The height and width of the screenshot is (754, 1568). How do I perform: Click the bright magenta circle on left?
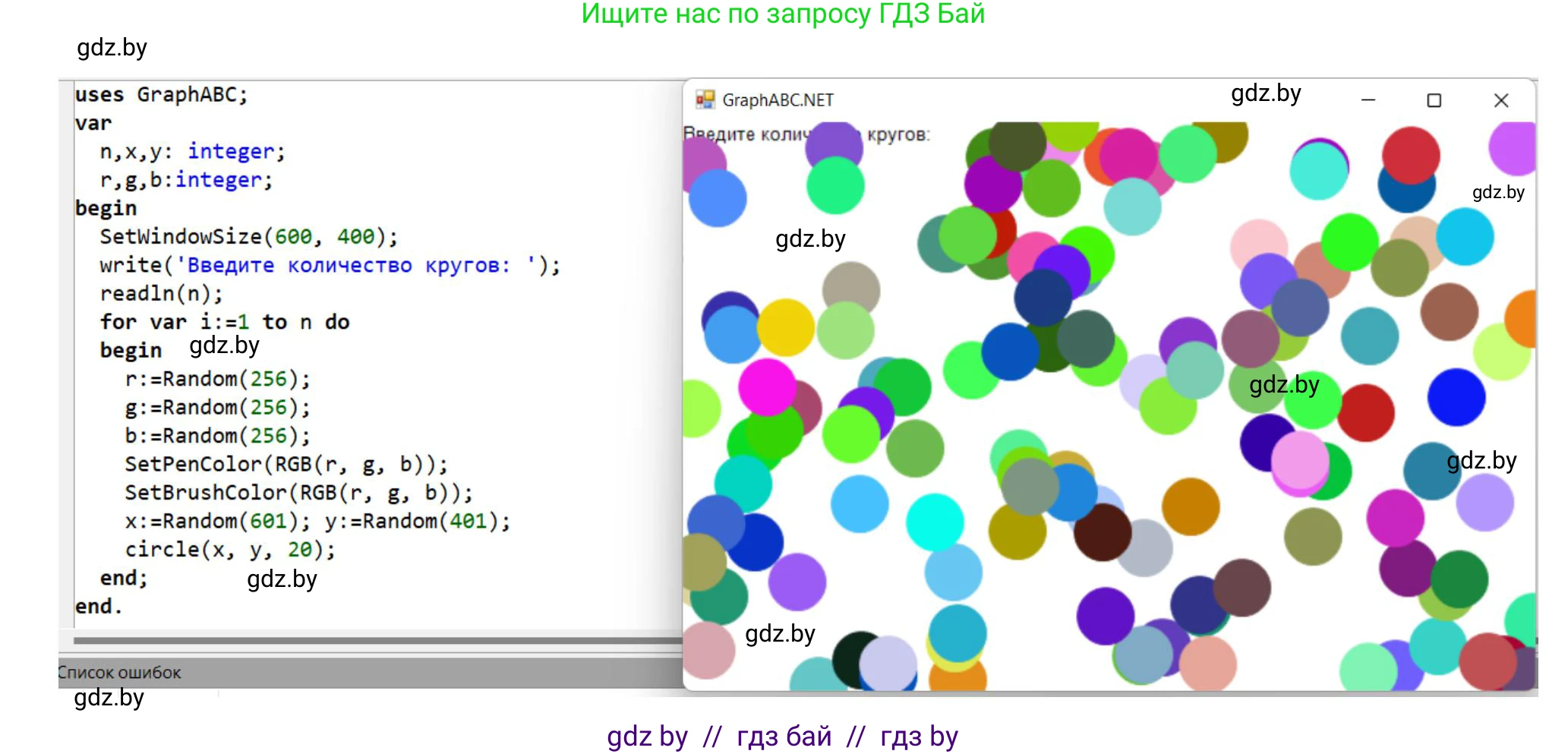pos(767,386)
